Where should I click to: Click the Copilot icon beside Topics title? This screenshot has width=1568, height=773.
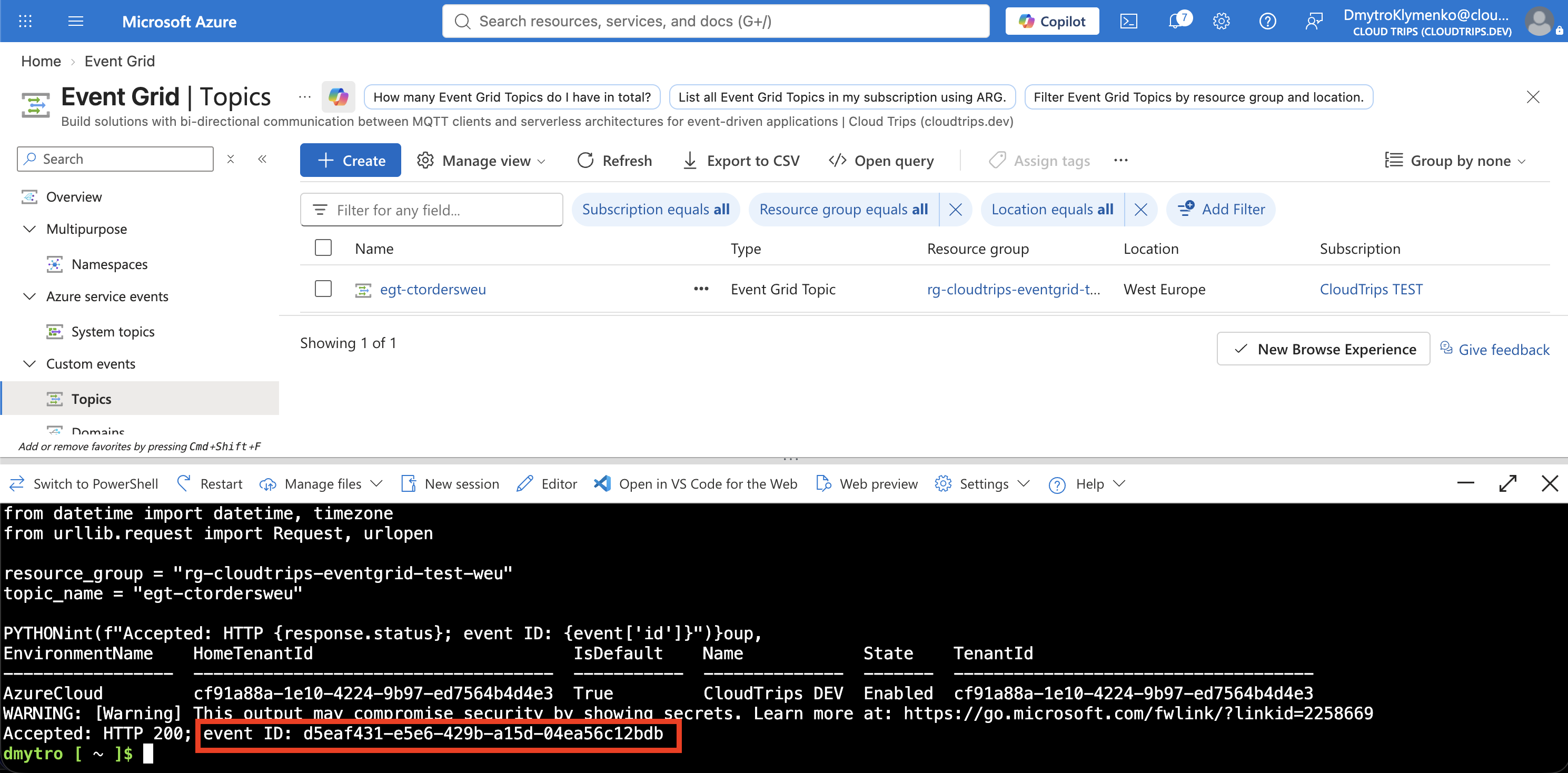339,97
